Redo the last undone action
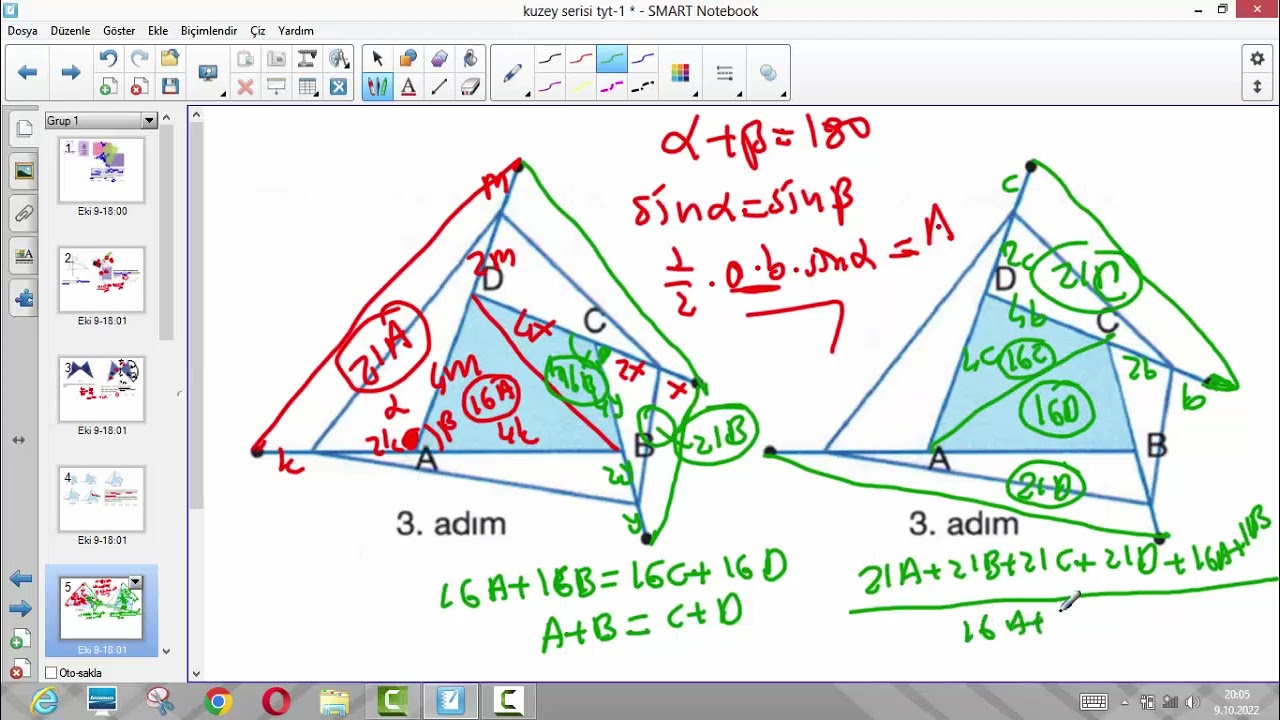This screenshot has width=1280, height=720. pos(139,59)
